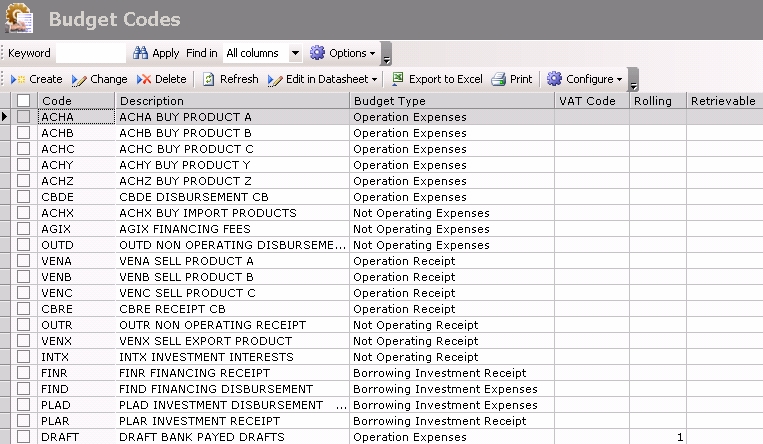Click the Print printer icon
This screenshot has height=444, width=763.
coord(498,79)
